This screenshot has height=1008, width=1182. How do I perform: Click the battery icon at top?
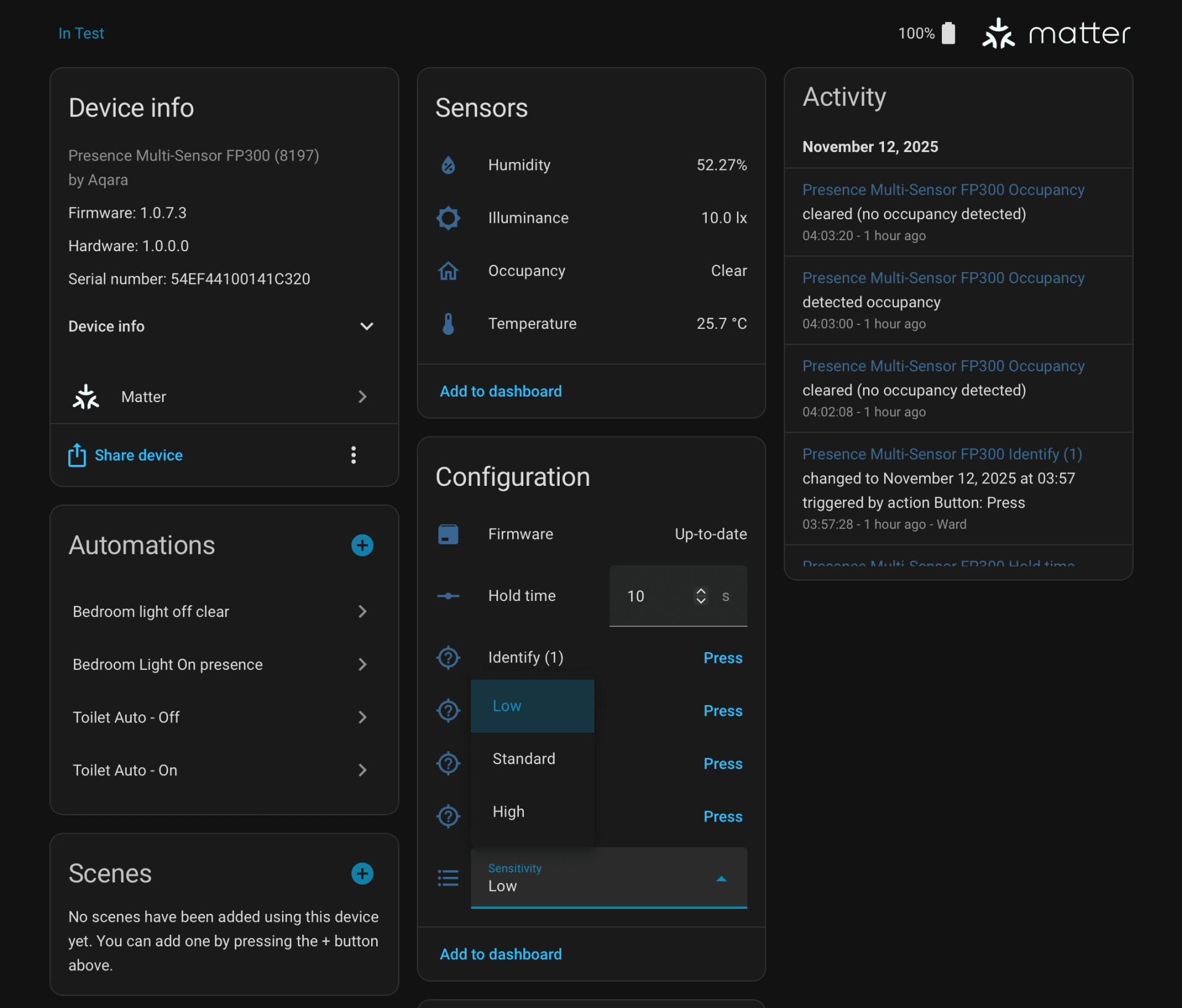(x=949, y=33)
